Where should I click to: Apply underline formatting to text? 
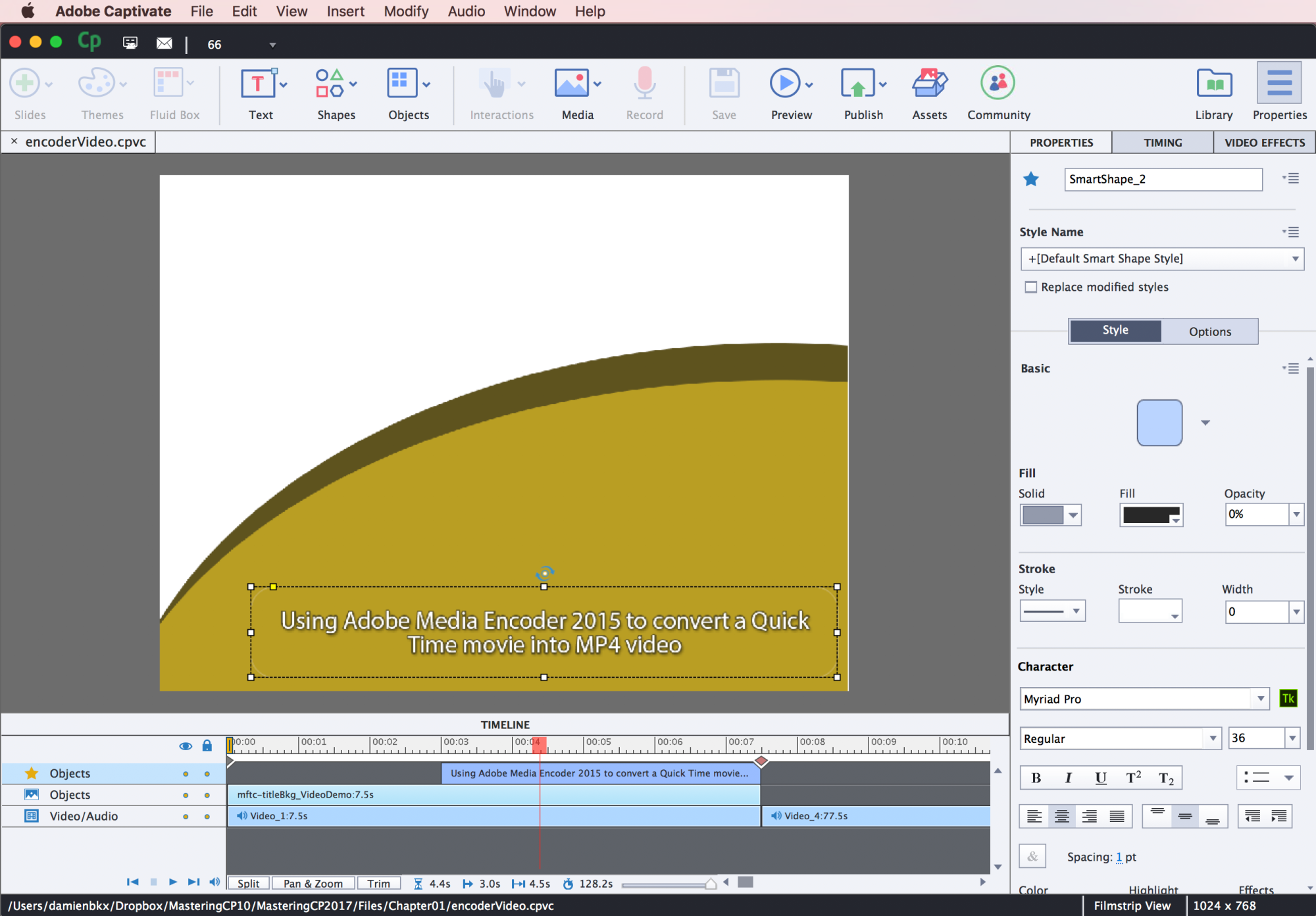(x=1100, y=778)
